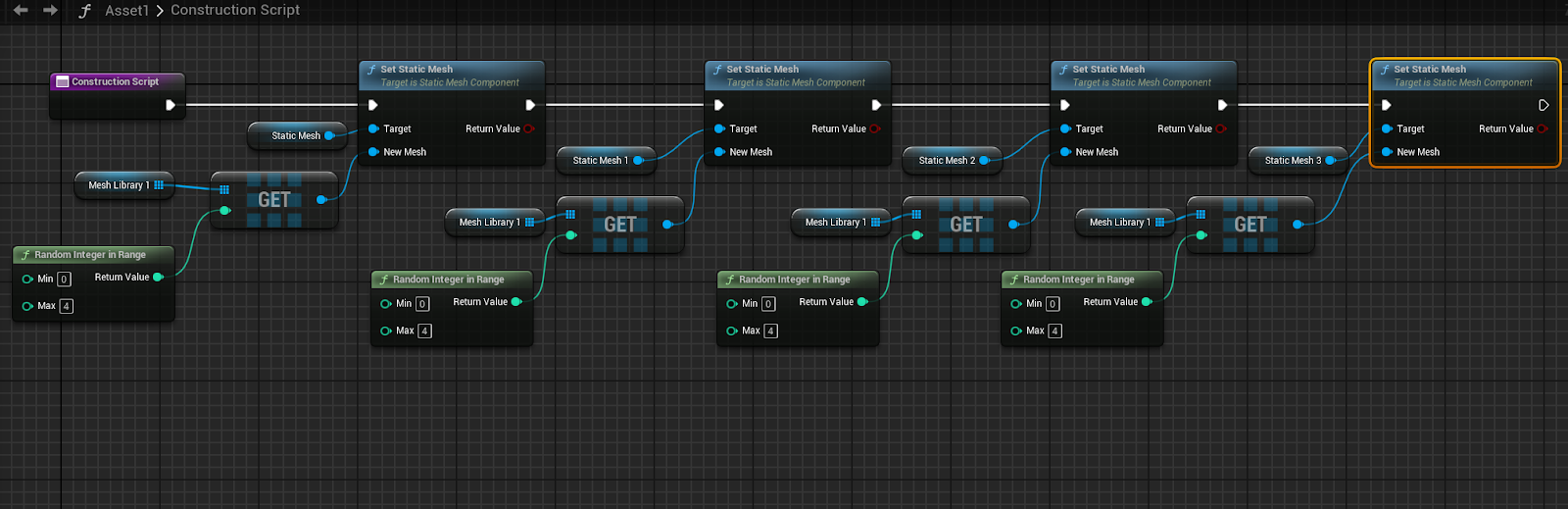Click the Min pin of leftmost Random Integer node
The width and height of the screenshot is (1568, 509).
[x=27, y=279]
